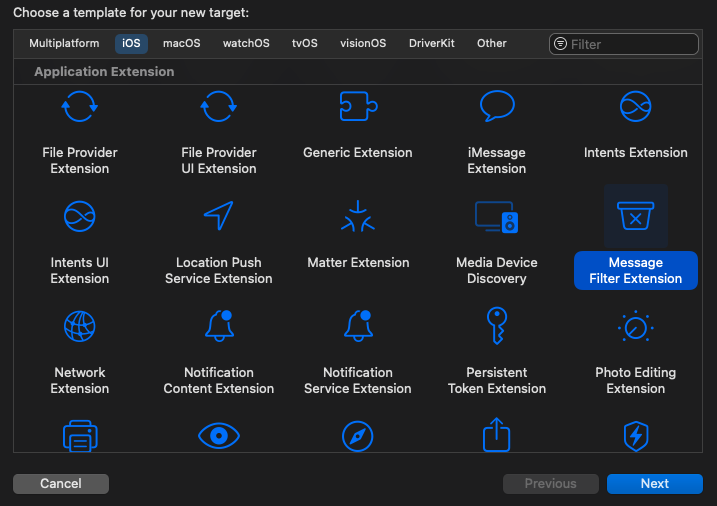The image size is (717, 506).
Task: Pick the Network Extension globe icon
Action: click(x=80, y=326)
